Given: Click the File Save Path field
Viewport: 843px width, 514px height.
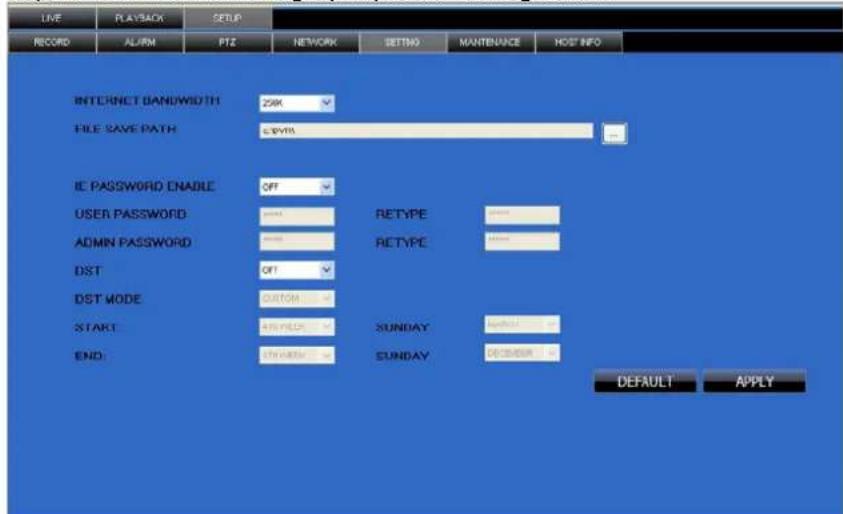Looking at the screenshot, I should click(426, 131).
